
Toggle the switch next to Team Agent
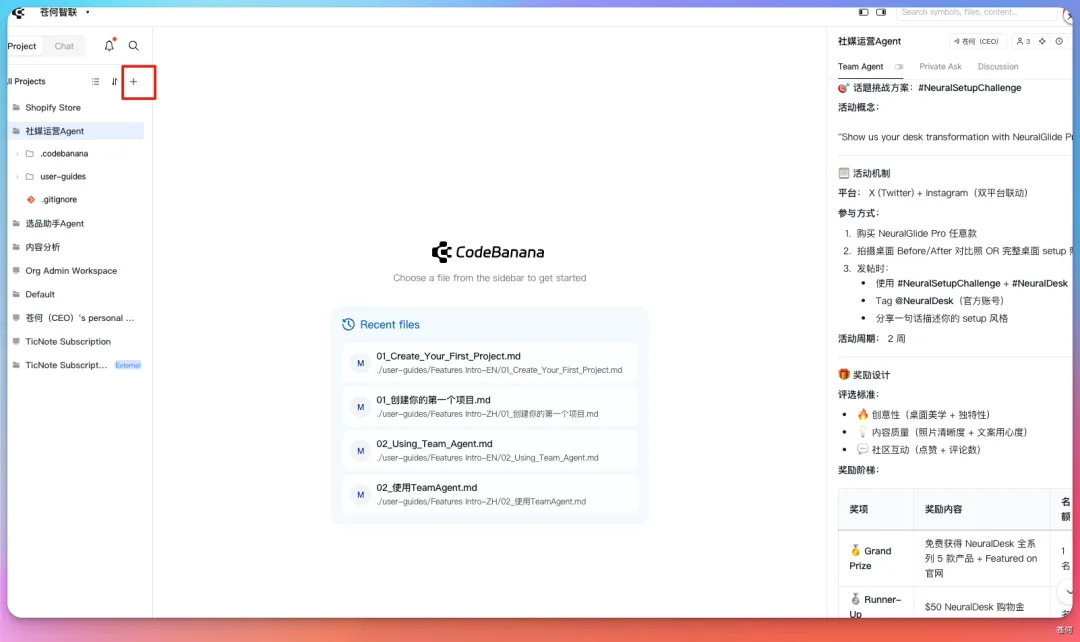click(x=899, y=67)
